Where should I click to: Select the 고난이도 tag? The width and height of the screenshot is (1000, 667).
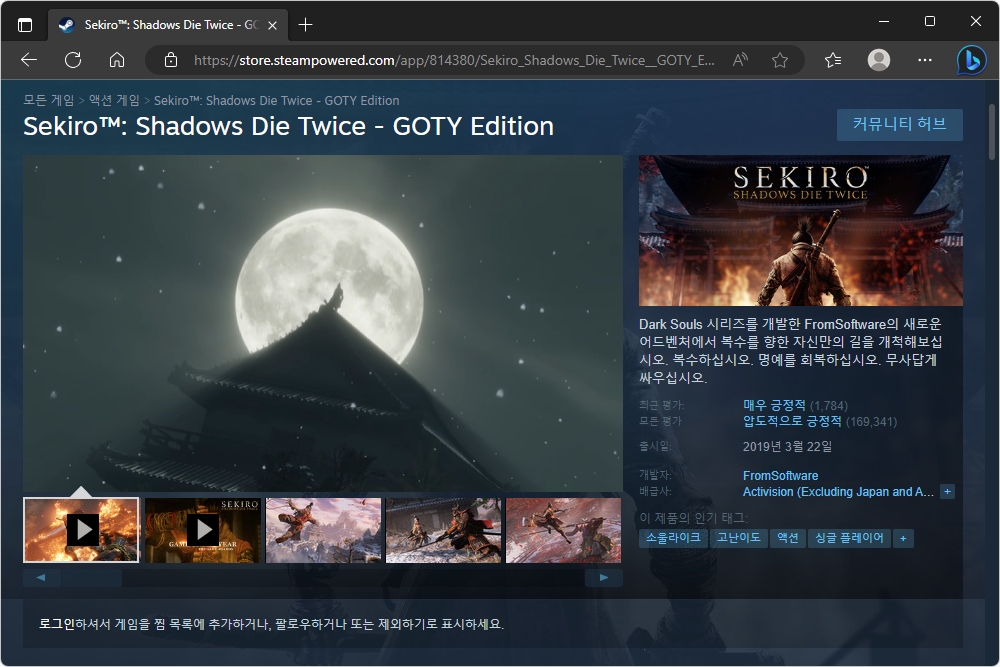coord(739,538)
